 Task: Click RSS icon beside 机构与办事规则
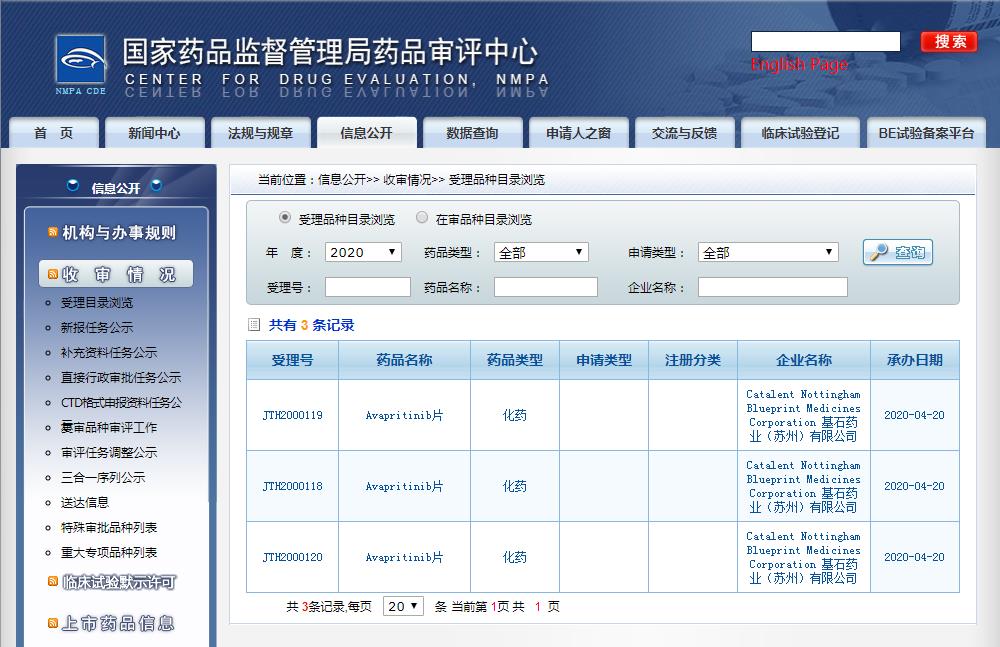point(53,233)
